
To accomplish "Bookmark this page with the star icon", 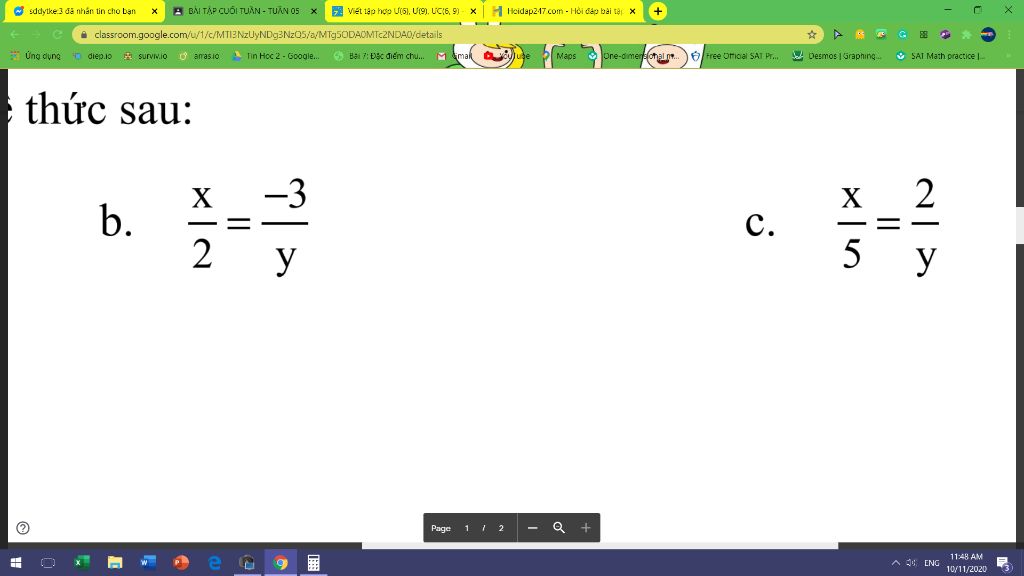I will pos(812,35).
